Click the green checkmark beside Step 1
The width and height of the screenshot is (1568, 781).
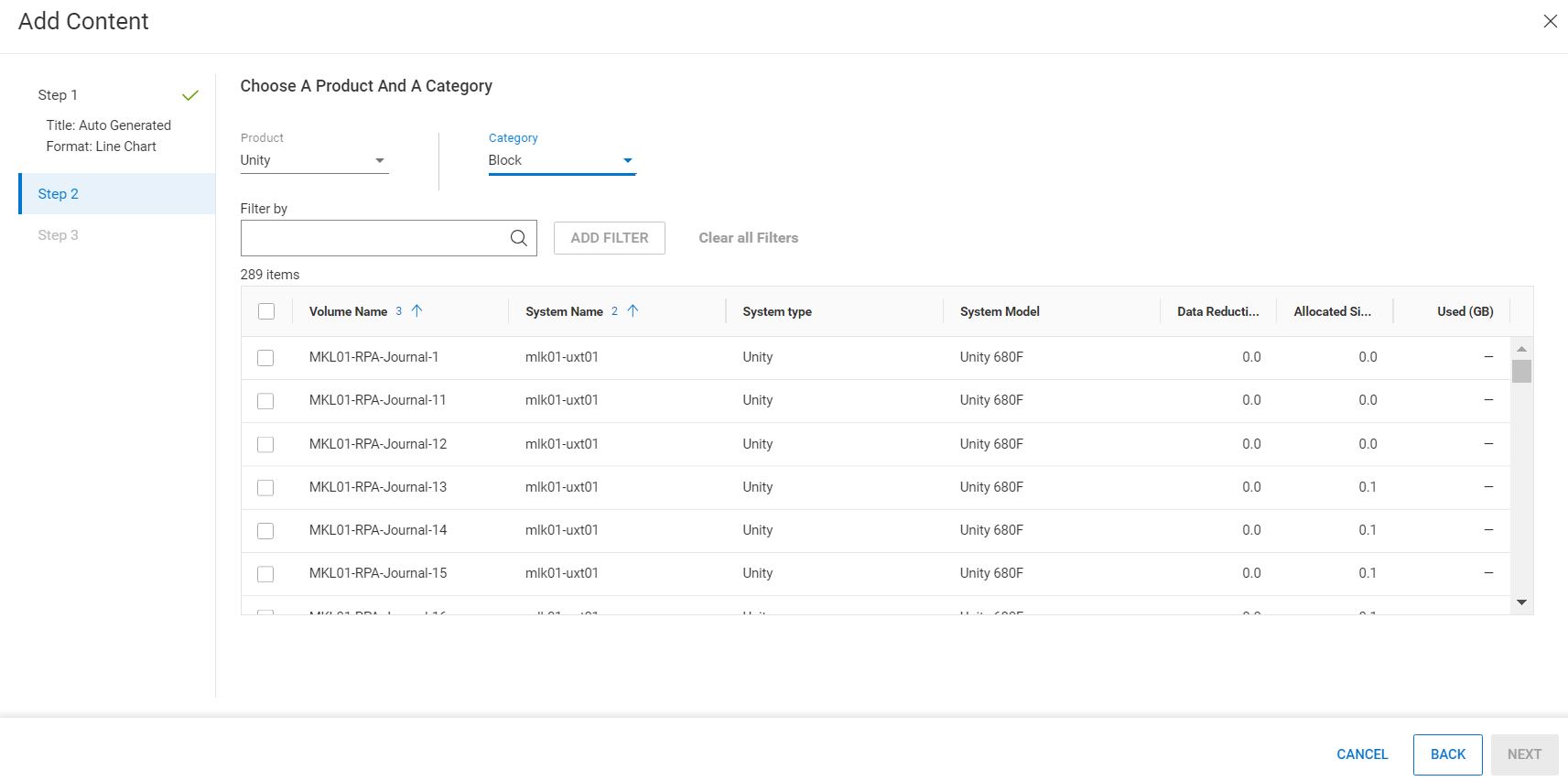tap(190, 95)
